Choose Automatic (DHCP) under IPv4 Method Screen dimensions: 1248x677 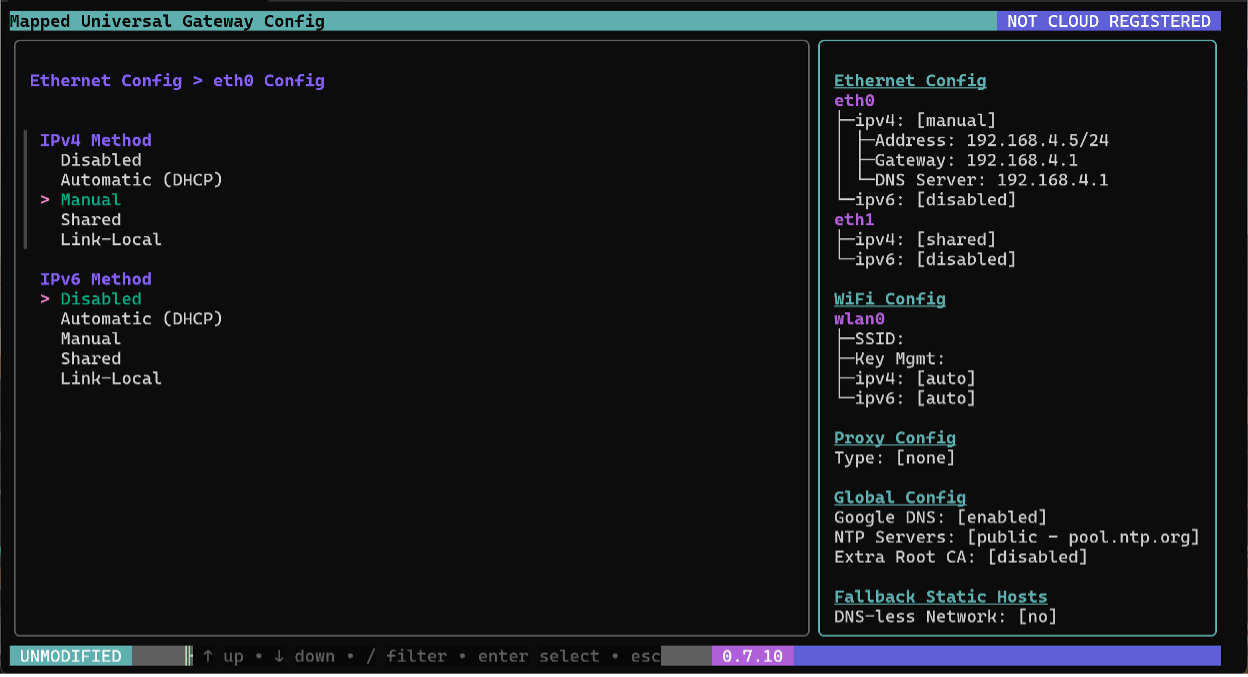(141, 180)
